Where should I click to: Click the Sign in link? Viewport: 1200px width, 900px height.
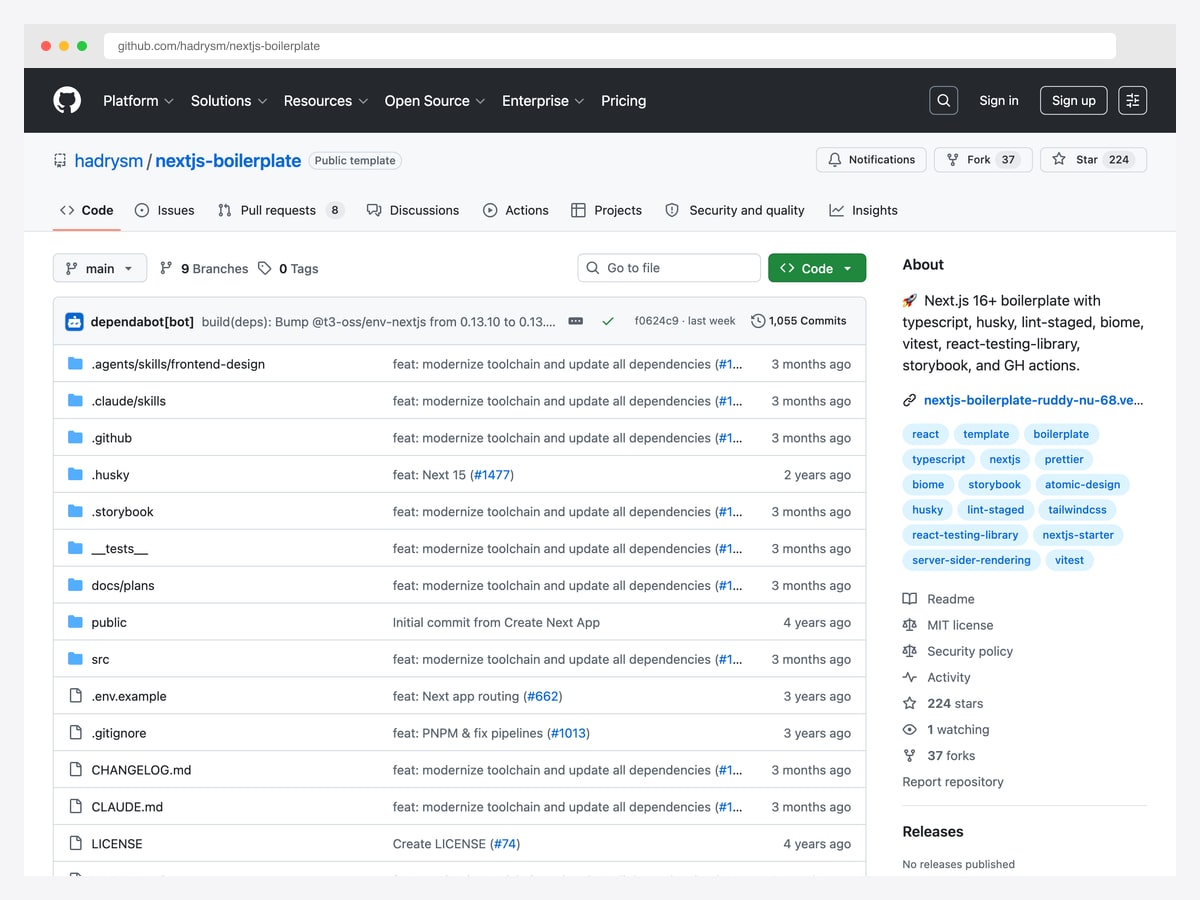click(999, 101)
